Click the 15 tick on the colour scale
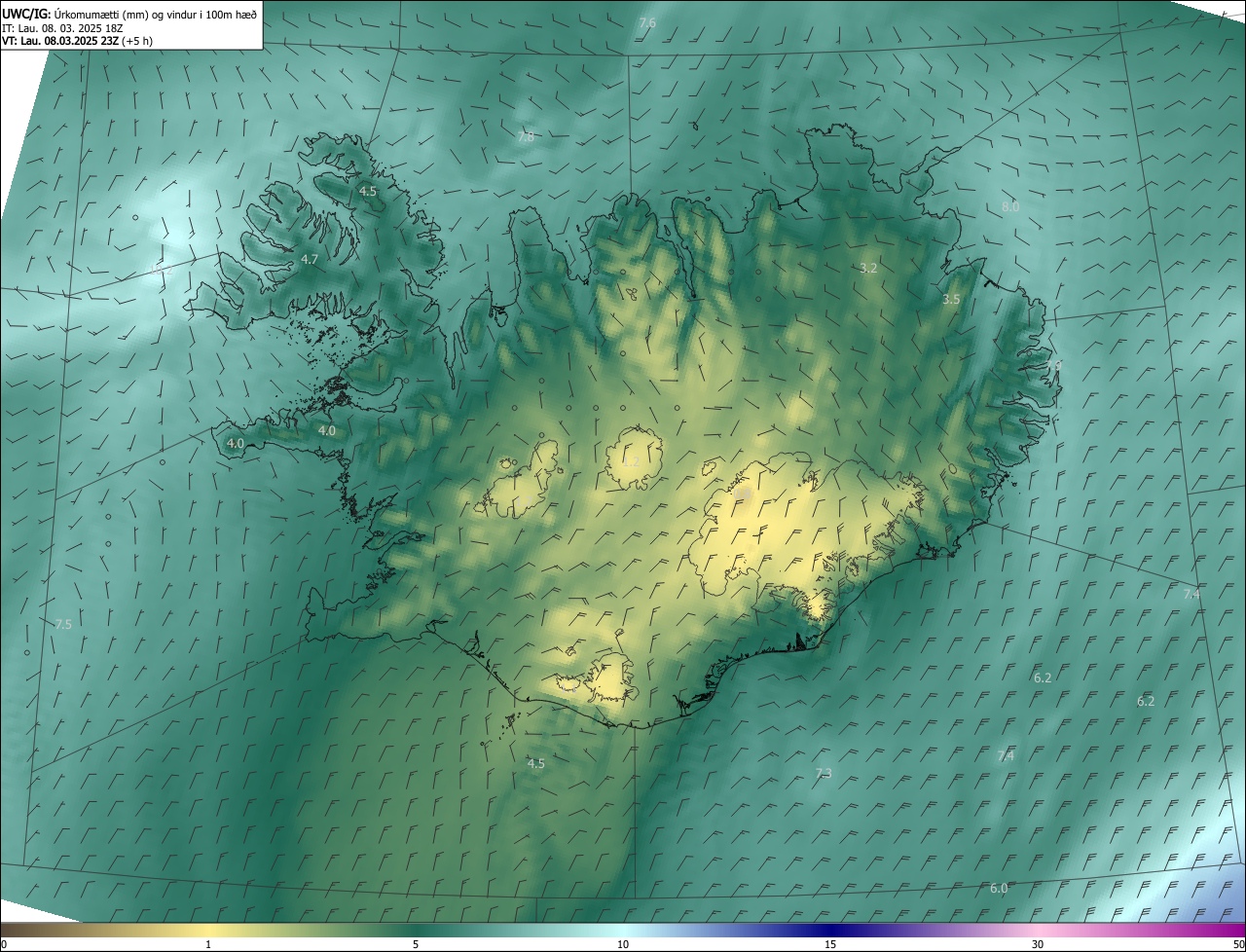 pyautogui.click(x=830, y=944)
